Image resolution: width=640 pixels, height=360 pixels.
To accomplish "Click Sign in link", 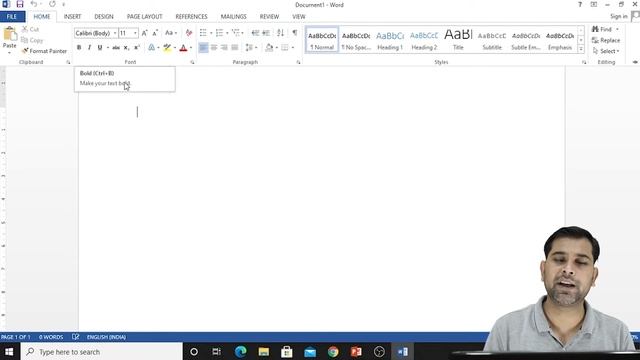I will [x=619, y=17].
